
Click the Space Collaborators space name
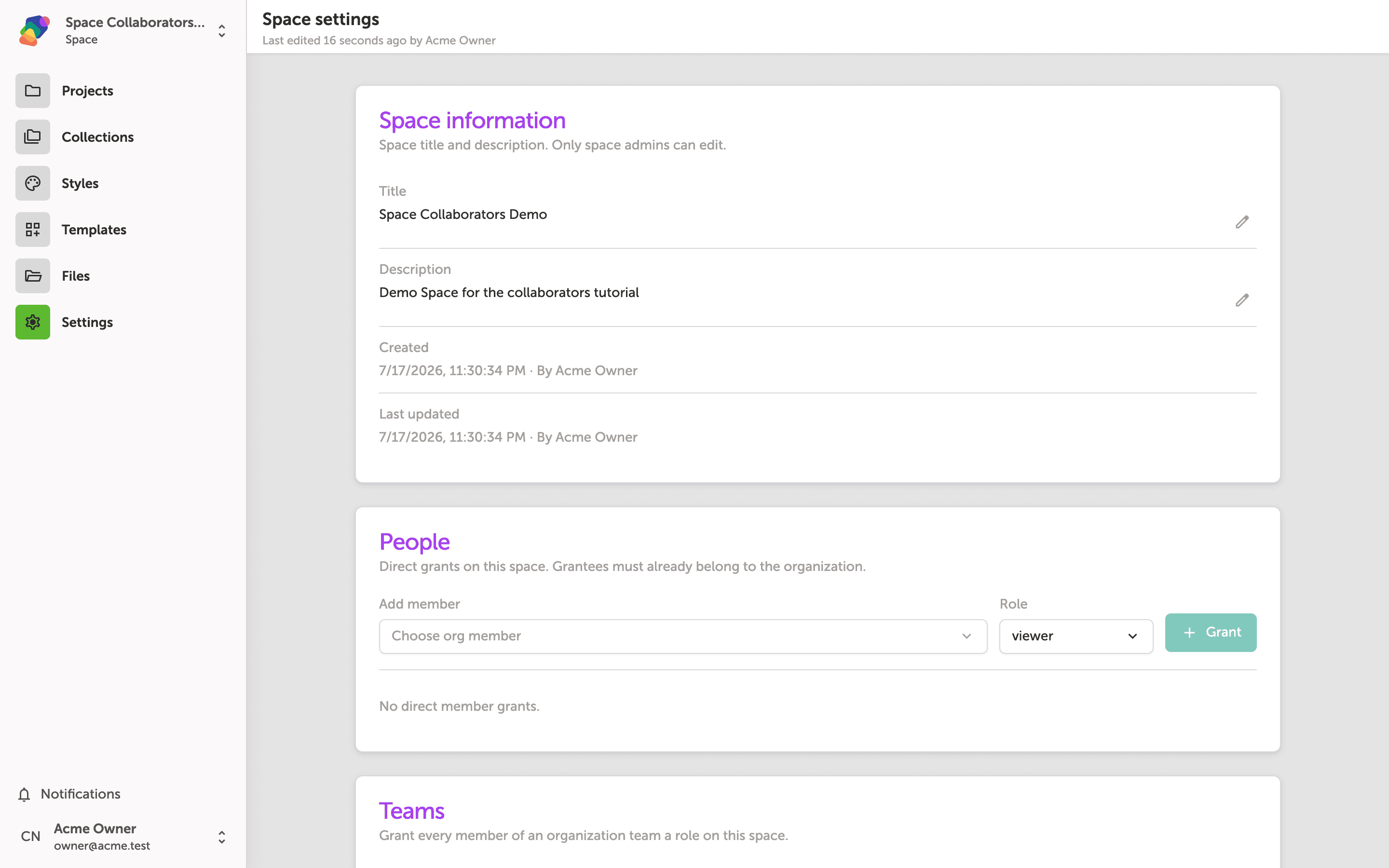point(135,22)
